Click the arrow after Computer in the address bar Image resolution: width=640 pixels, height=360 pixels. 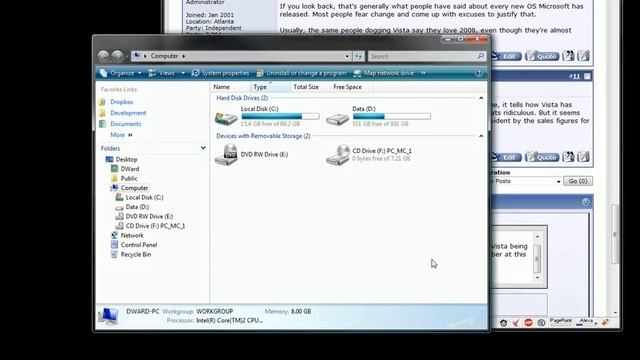[184, 56]
